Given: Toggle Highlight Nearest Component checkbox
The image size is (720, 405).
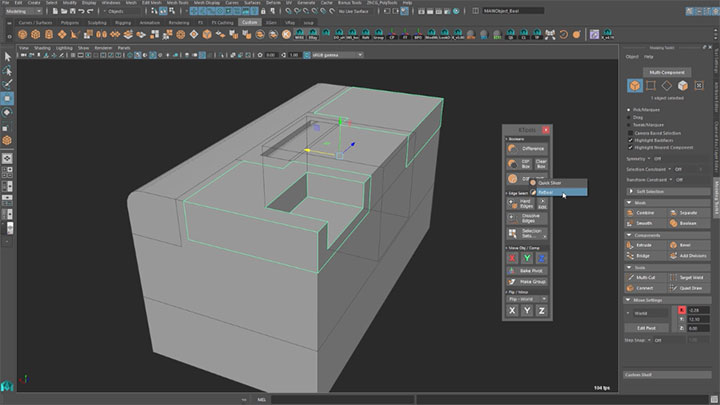Looking at the screenshot, I should tap(630, 147).
